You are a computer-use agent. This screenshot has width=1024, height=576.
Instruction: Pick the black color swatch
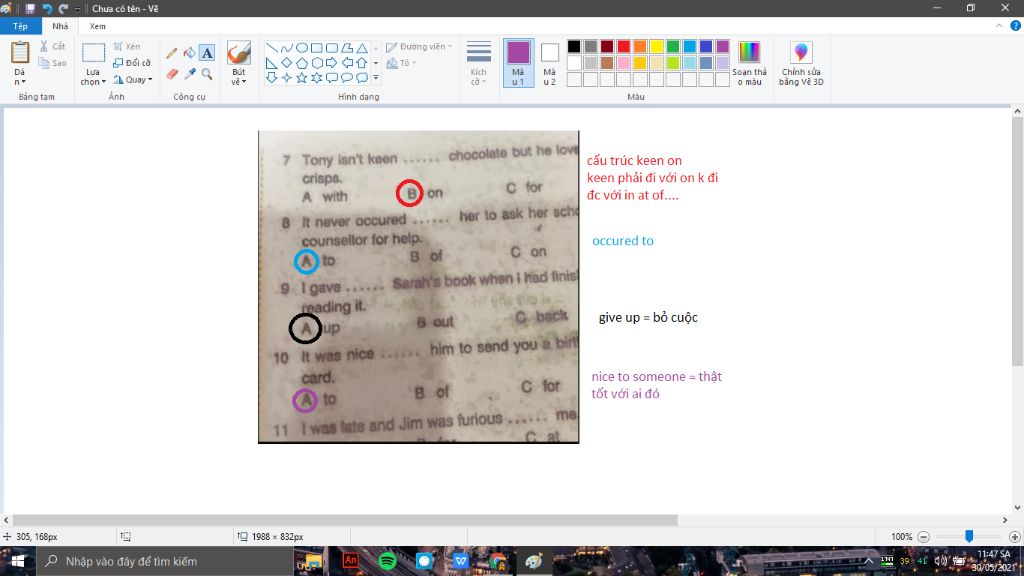pyautogui.click(x=574, y=46)
